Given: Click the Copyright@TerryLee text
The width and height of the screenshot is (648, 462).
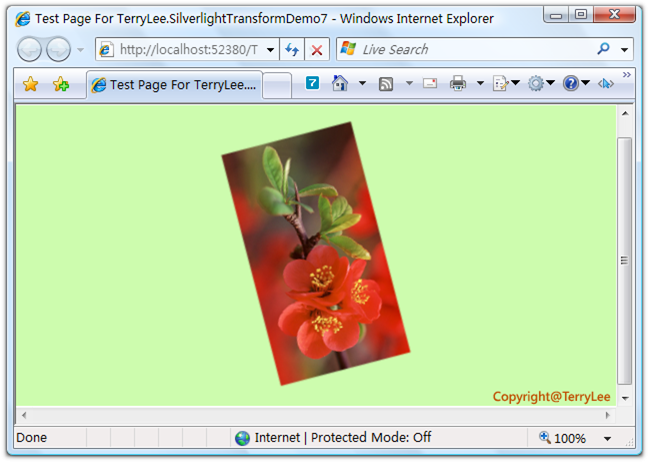Looking at the screenshot, I should pos(551,396).
